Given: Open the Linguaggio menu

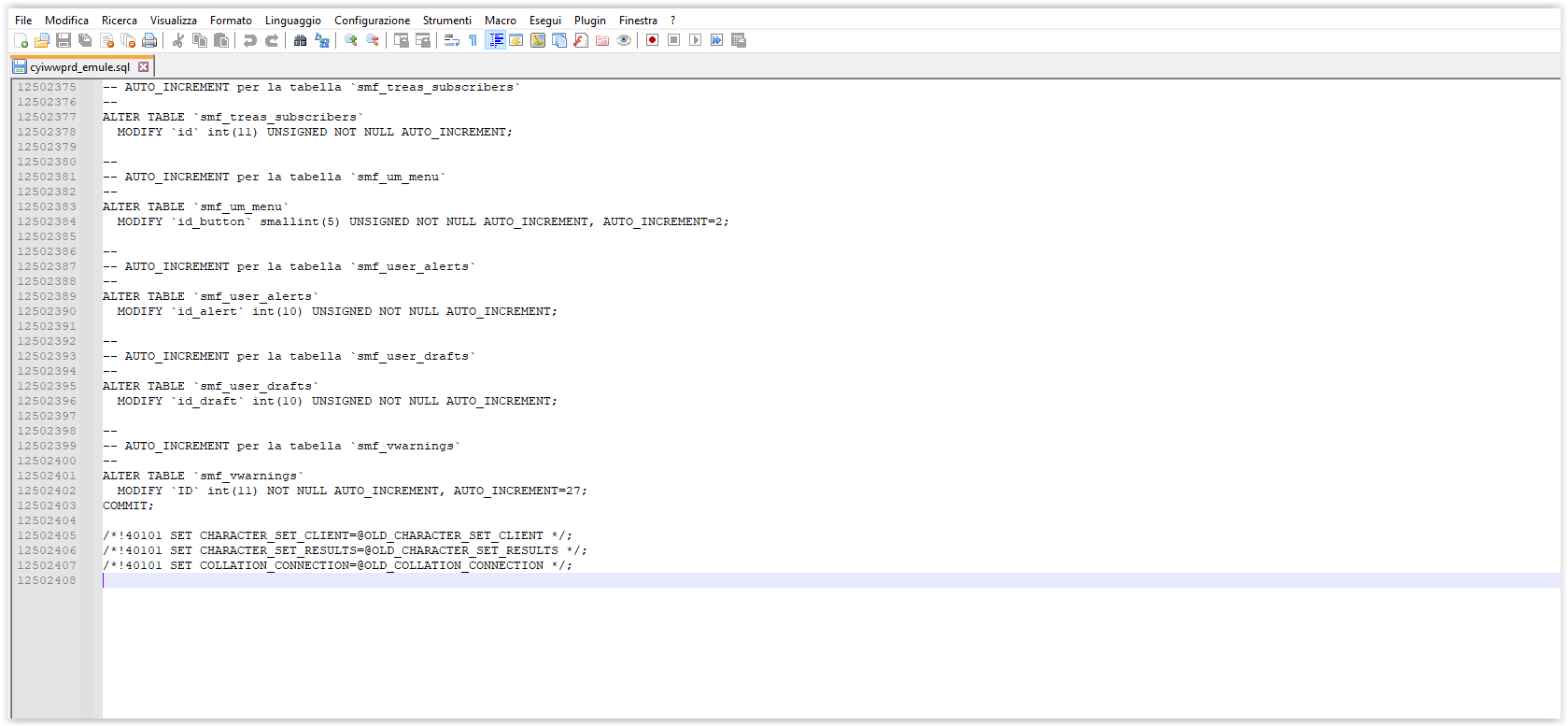Looking at the screenshot, I should 293,20.
